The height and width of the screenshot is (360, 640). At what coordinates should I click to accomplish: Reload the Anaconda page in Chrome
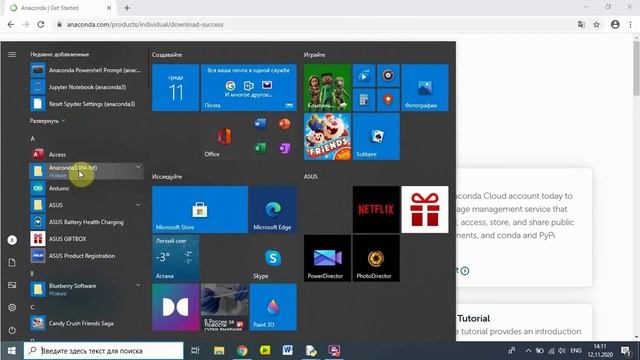click(41, 24)
